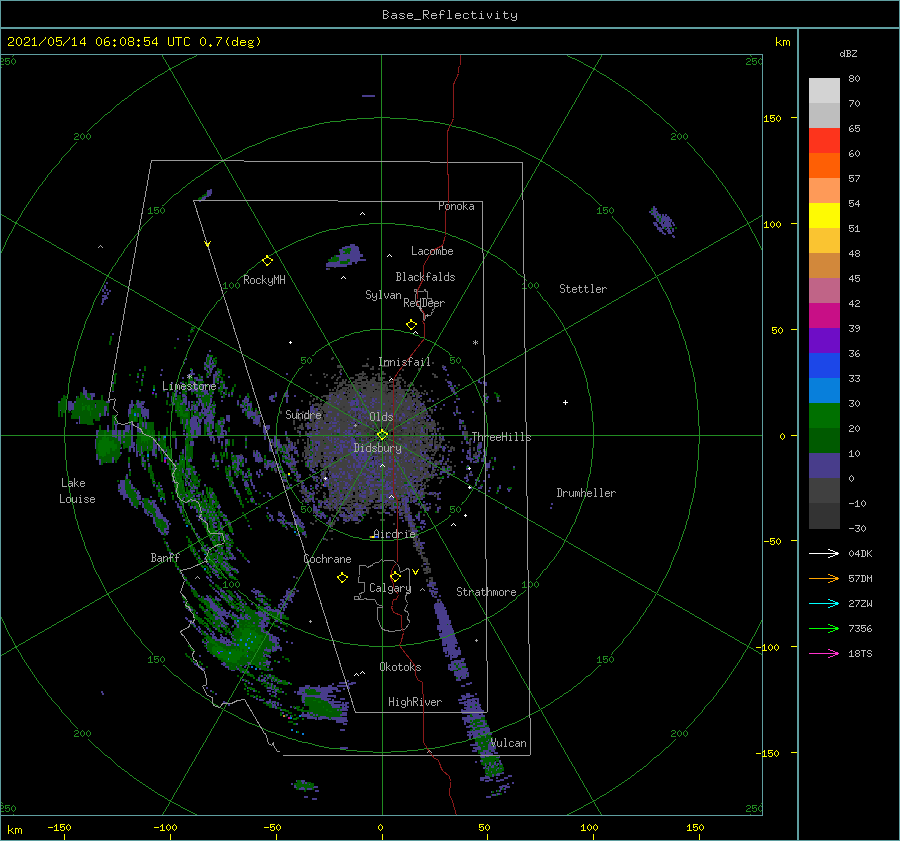
Task: Click the Banff label
Action: click(165, 557)
